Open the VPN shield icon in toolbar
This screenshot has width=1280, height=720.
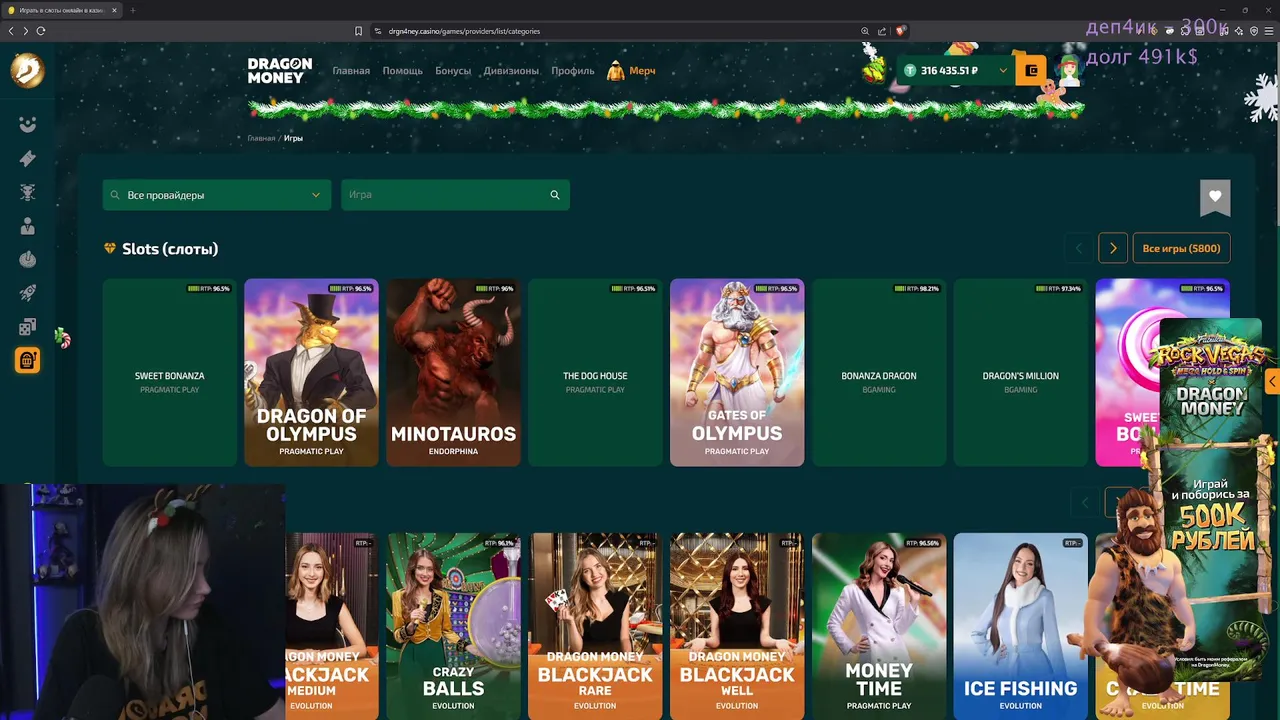(1254, 31)
